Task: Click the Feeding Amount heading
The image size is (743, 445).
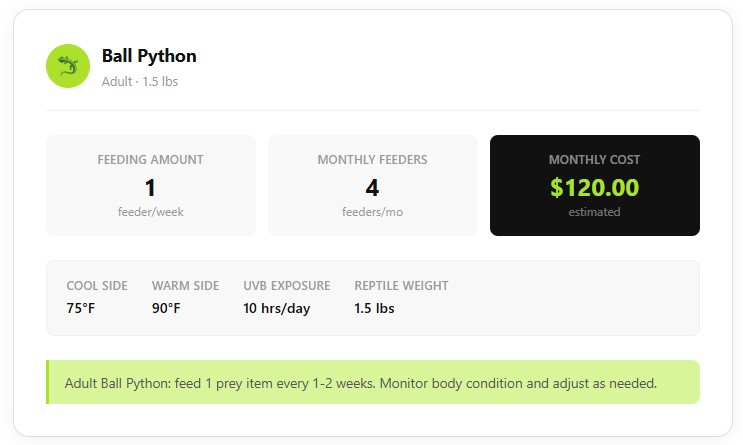Action: tap(150, 159)
